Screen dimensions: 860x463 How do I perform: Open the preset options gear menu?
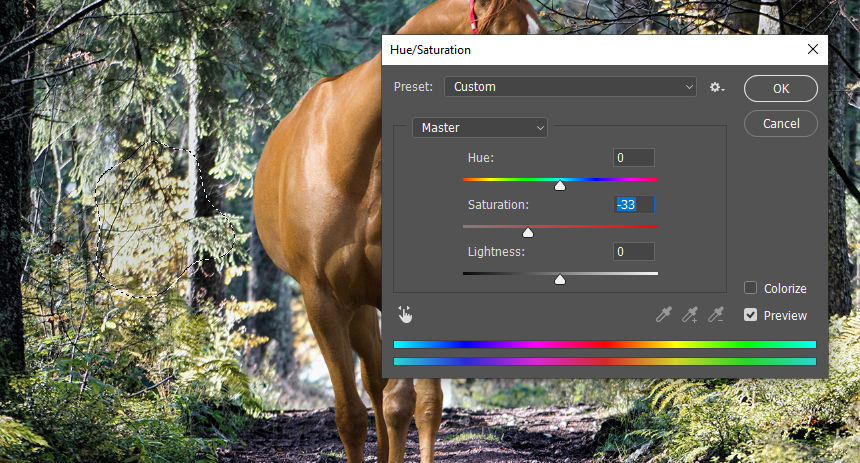click(x=717, y=87)
